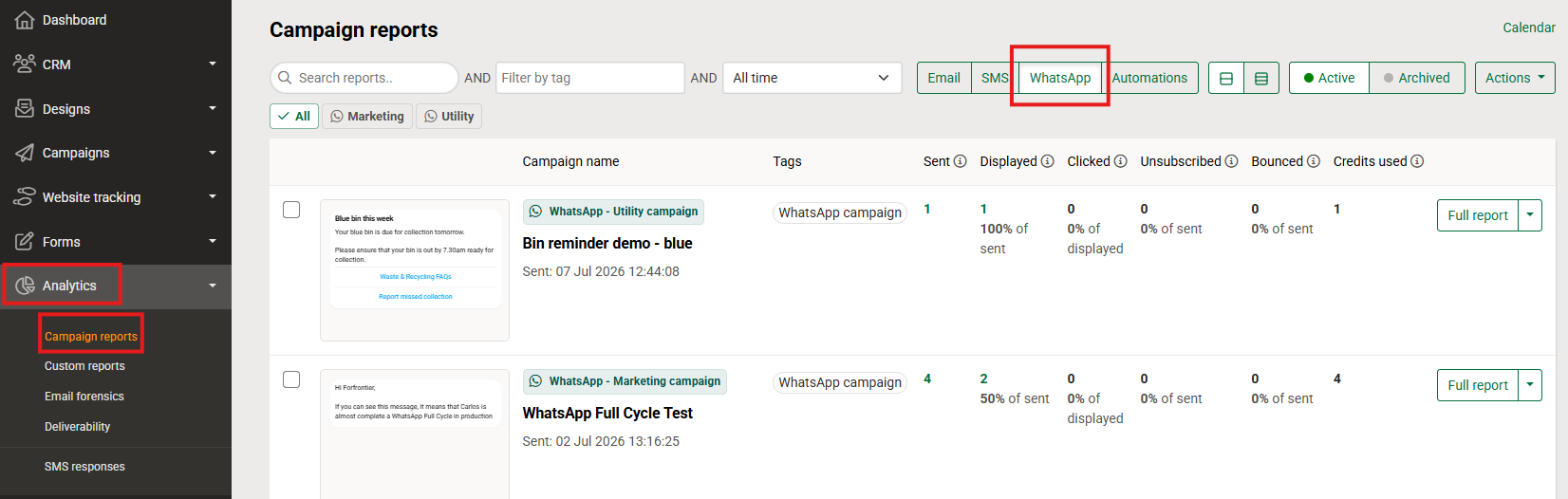
Task: Open Full report arrow for Bin reminder demo
Action: (x=1530, y=215)
